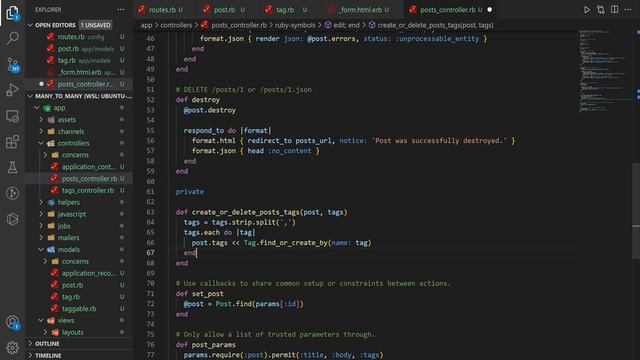The width and height of the screenshot is (640, 360).
Task: Expand the channels folder
Action: 41,131
